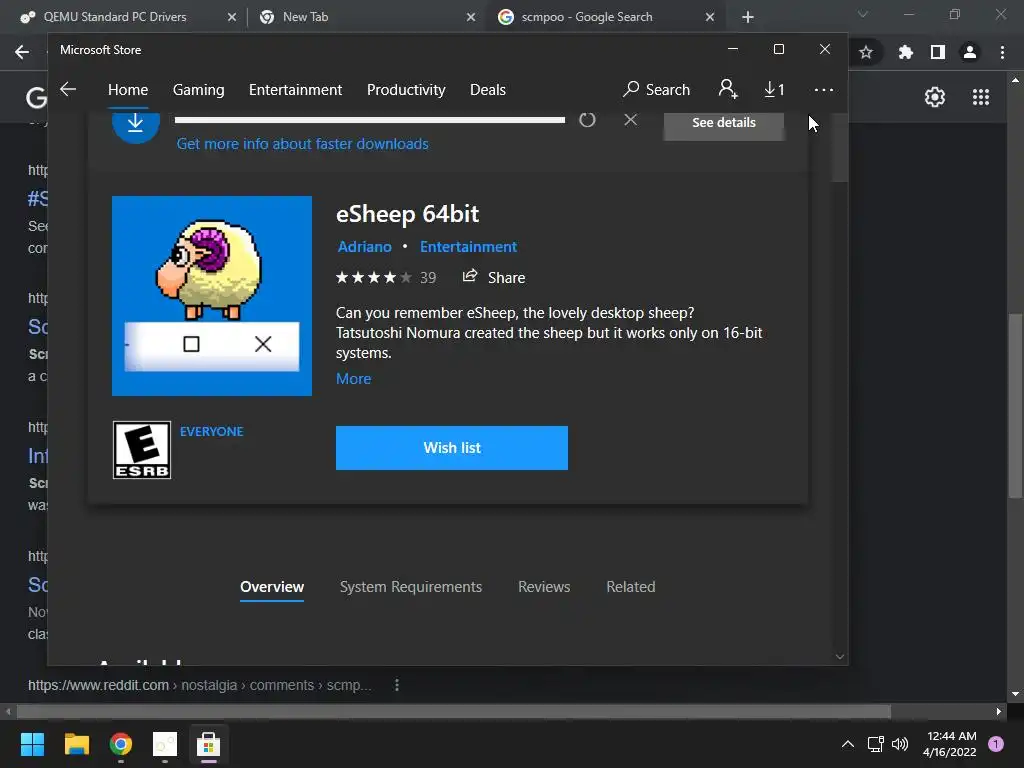
Task: Click Microsoft Store taskbar icon
Action: click(208, 744)
